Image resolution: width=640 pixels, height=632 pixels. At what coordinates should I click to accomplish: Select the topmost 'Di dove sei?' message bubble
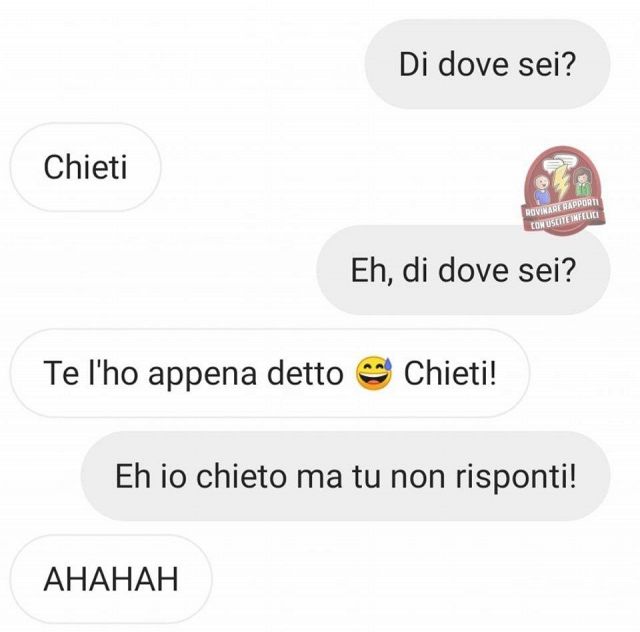pos(487,65)
